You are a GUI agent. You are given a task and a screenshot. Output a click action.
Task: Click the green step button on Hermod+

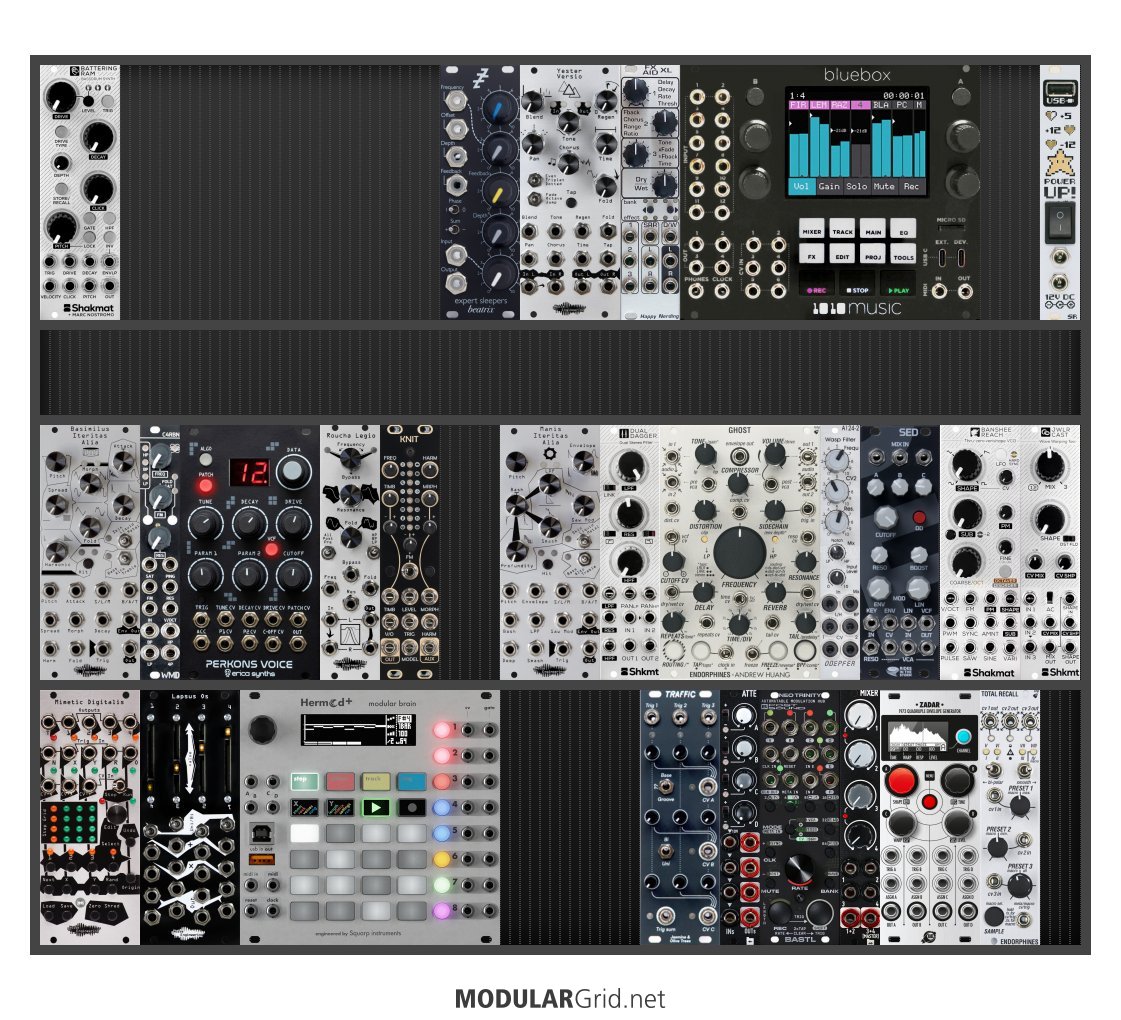(305, 781)
